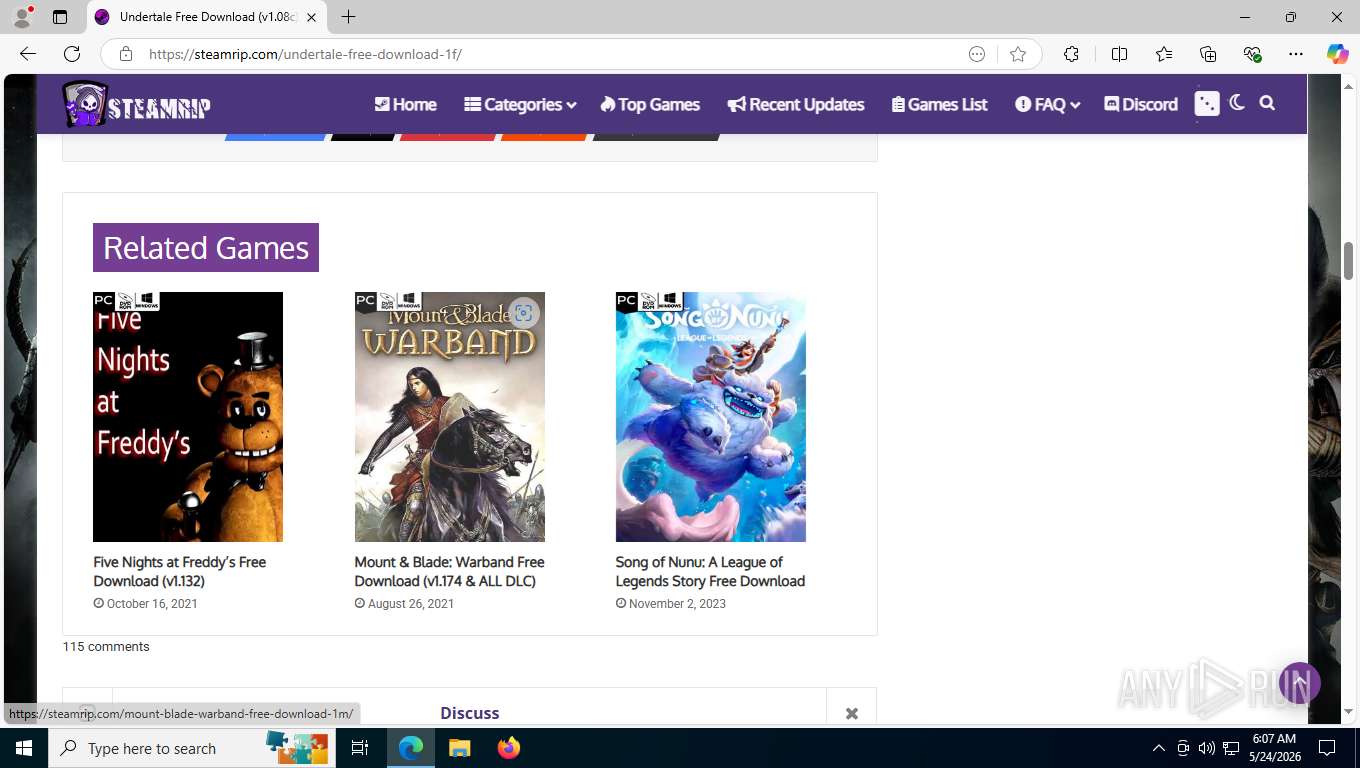Open the Recent Updates page

[796, 104]
